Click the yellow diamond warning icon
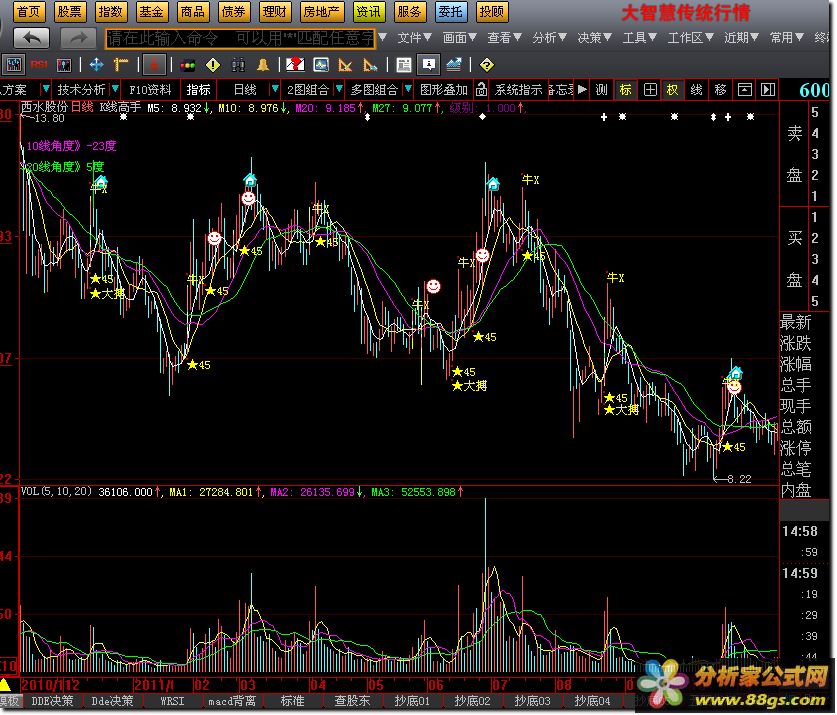This screenshot has height=715, width=837. click(213, 65)
